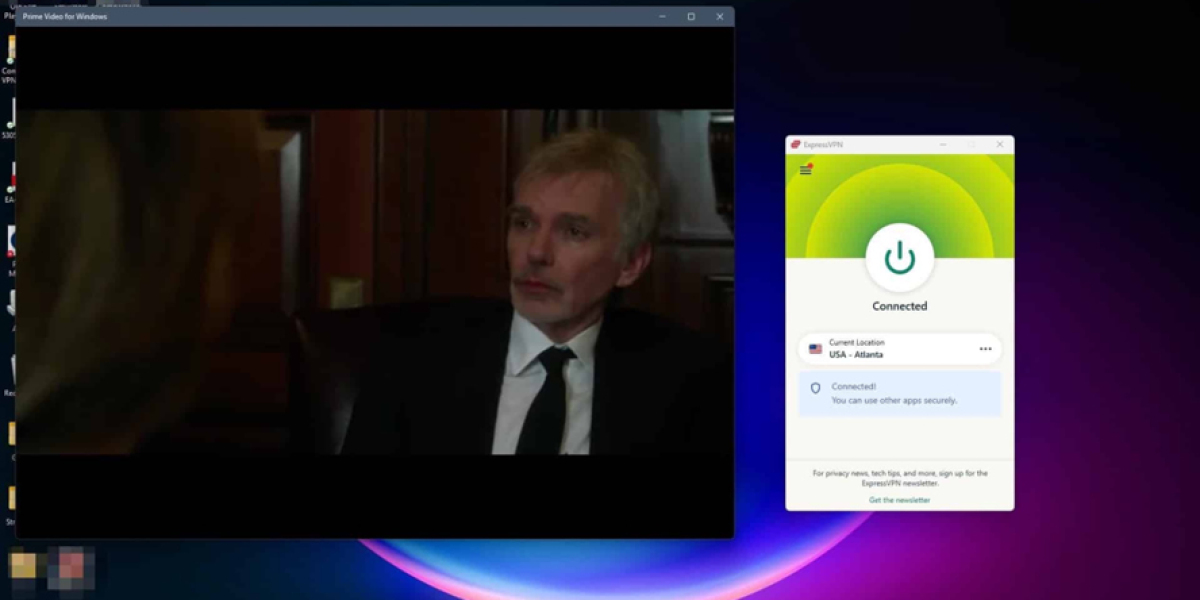The width and height of the screenshot is (1200, 600).
Task: Toggle the VPN power button to disconnect
Action: coord(899,258)
